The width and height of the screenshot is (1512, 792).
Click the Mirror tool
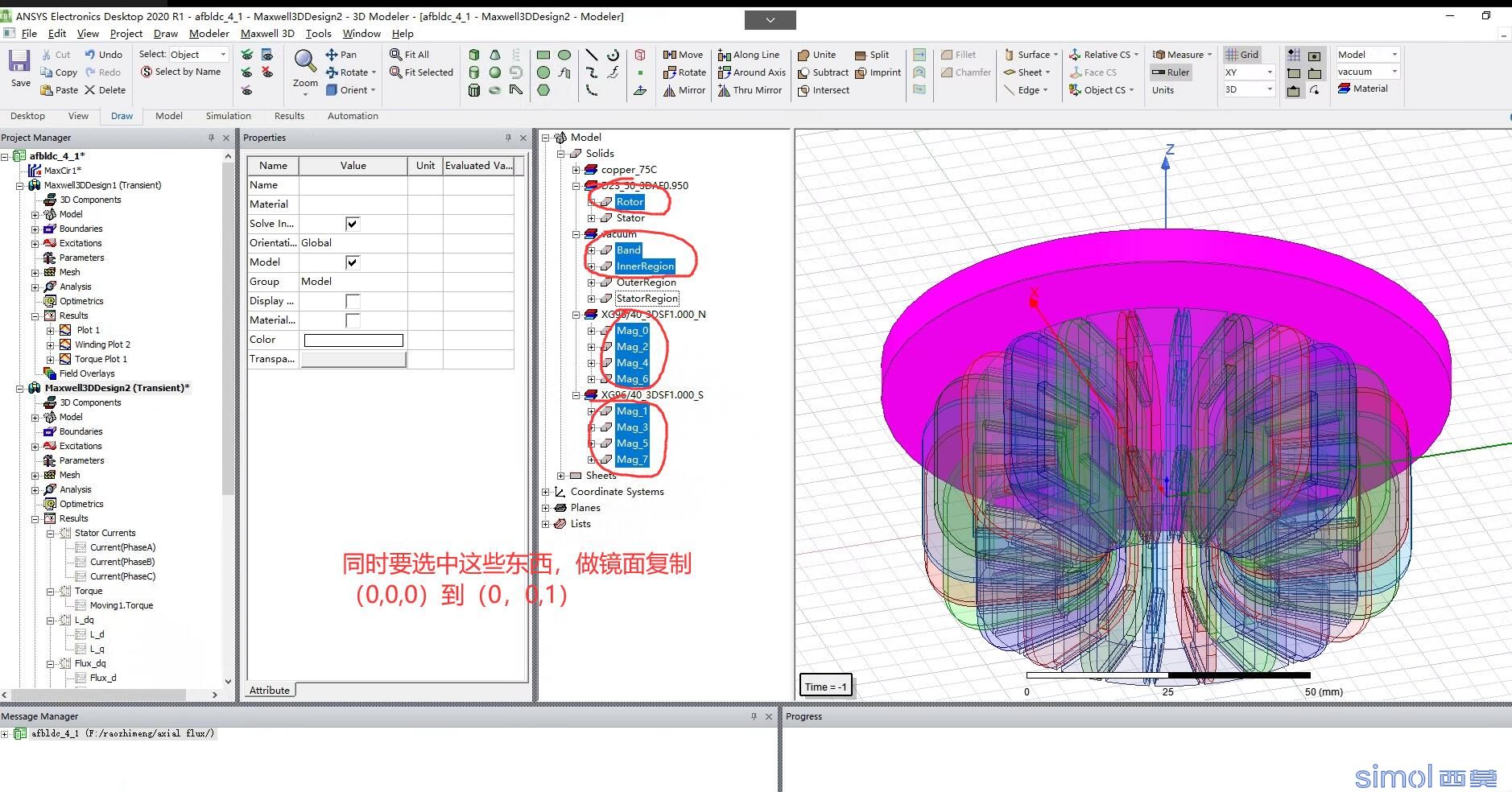[x=684, y=90]
